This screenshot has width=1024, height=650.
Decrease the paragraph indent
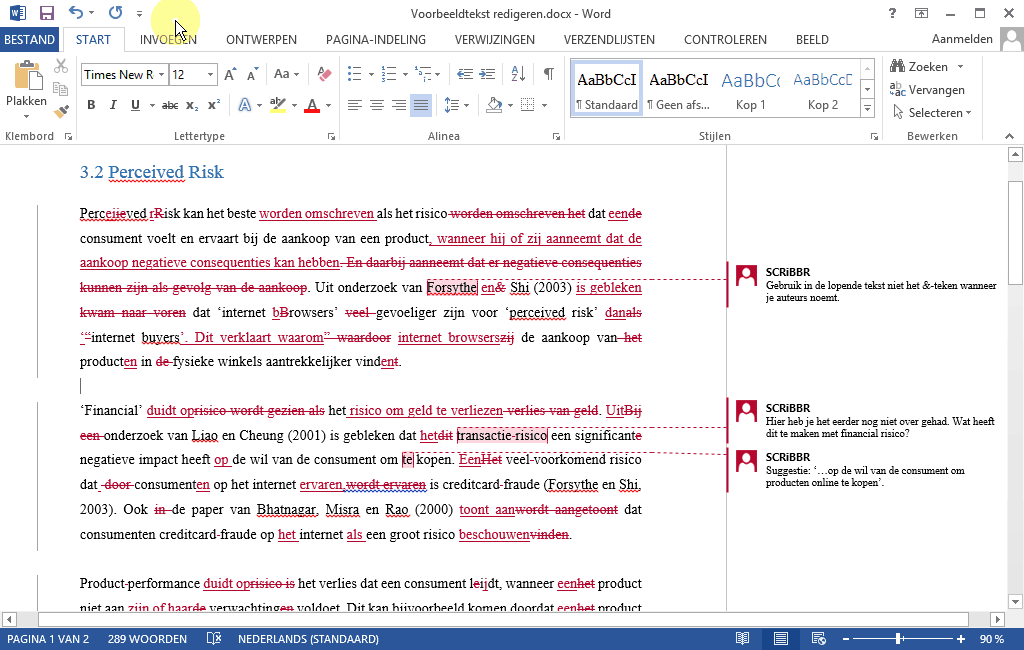pos(465,74)
